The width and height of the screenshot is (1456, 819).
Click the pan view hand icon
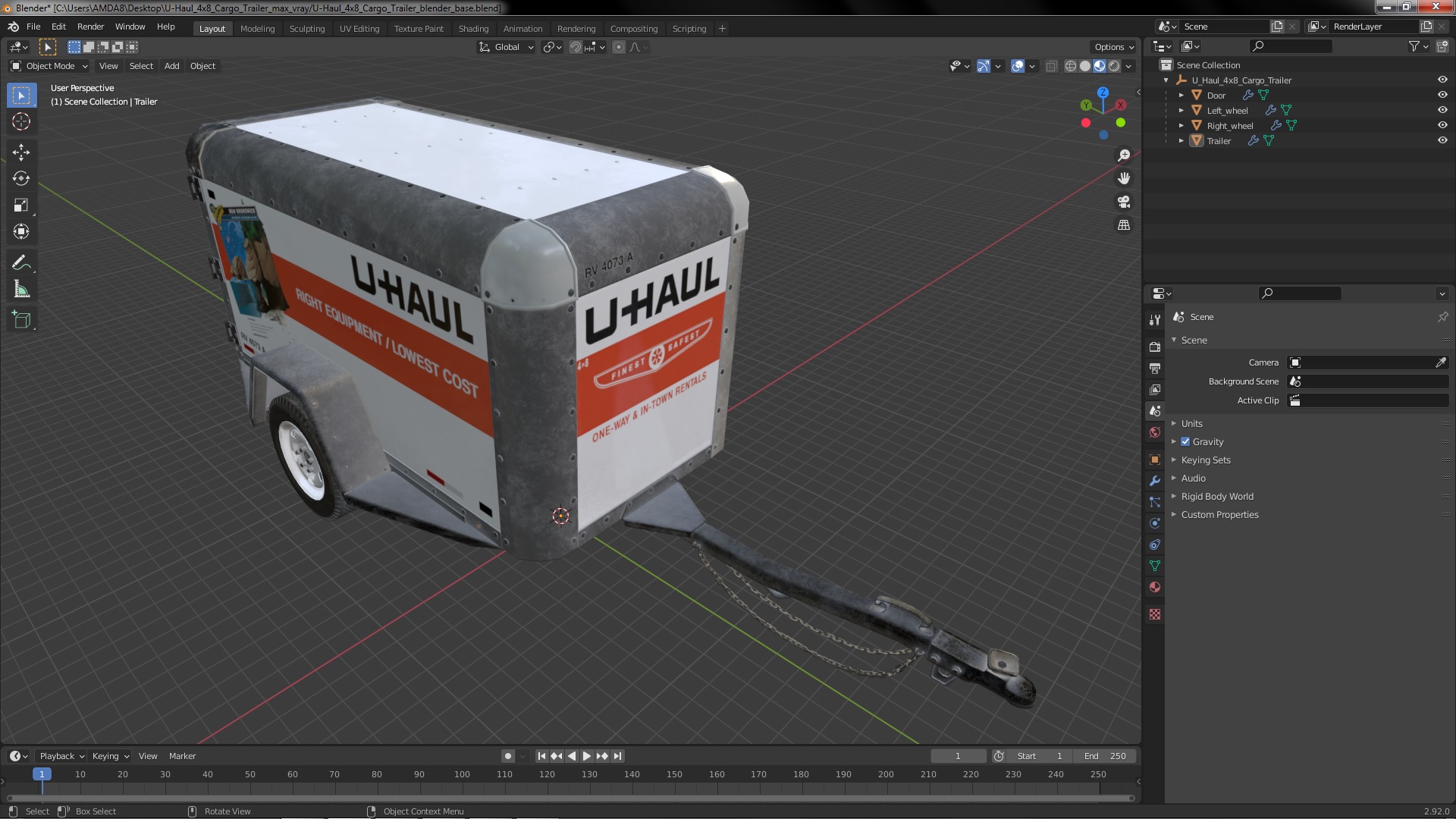pos(1124,178)
